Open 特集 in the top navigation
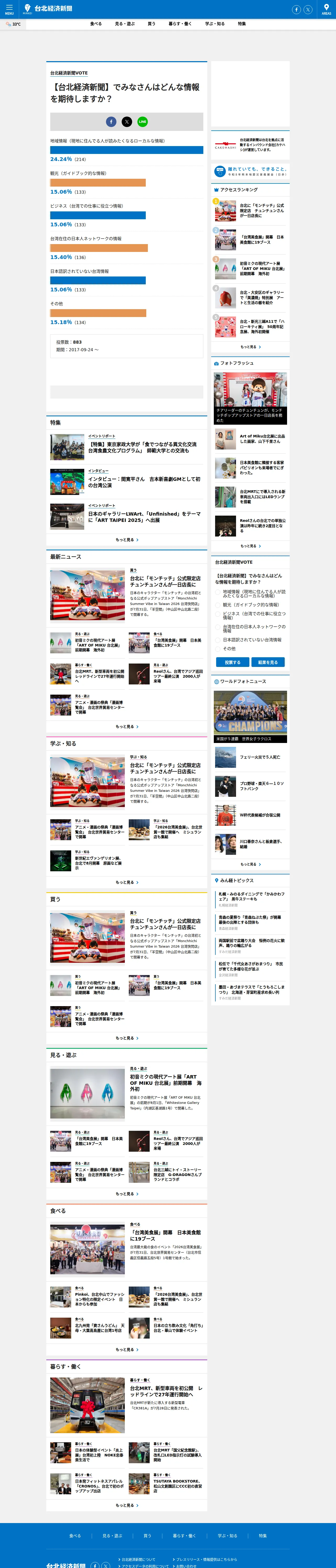336x1568 pixels. point(242,24)
